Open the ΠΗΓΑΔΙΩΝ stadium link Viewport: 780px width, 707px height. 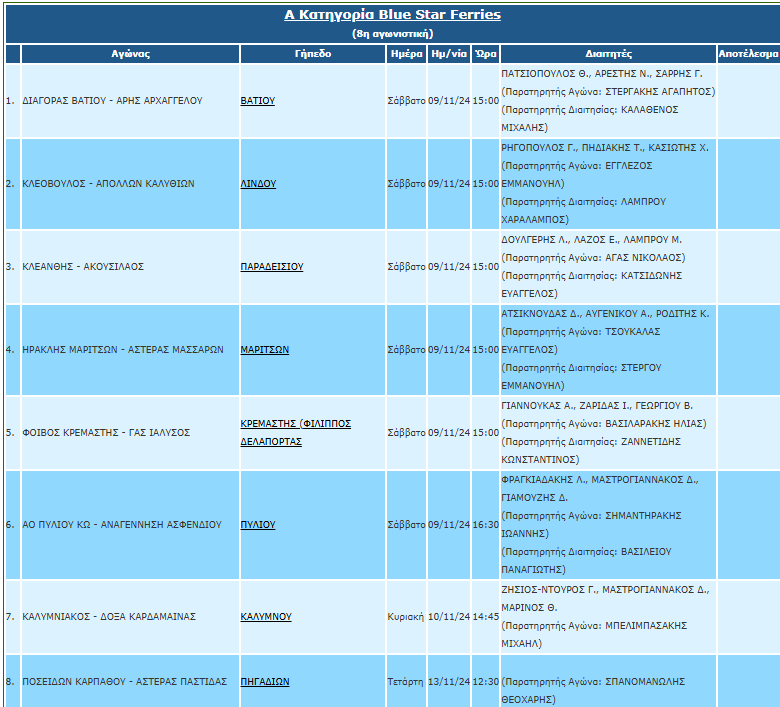[265, 682]
